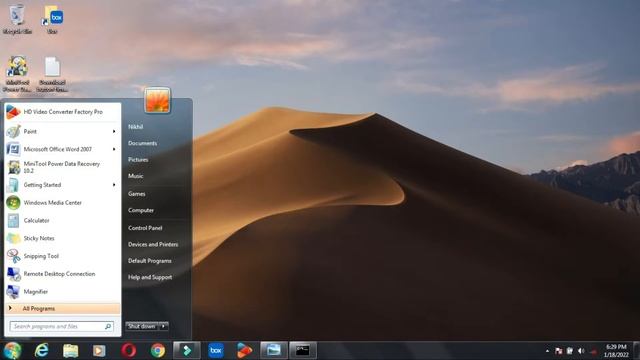Image resolution: width=640 pixels, height=360 pixels.
Task: Open Windows Explorer folder icon on taskbar
Action: 71,351
